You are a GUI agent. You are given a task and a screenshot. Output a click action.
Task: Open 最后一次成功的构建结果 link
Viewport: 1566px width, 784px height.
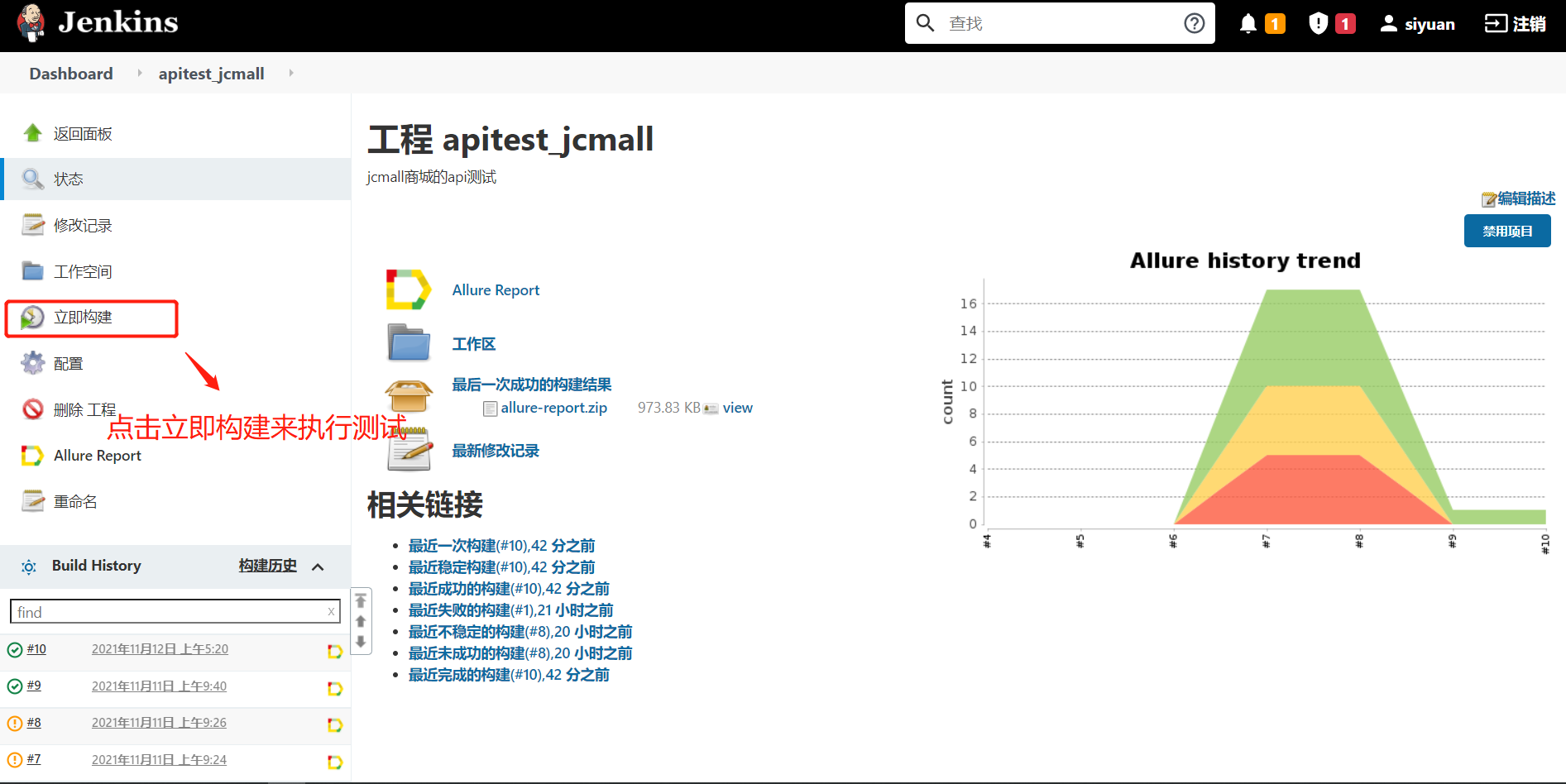(x=532, y=385)
